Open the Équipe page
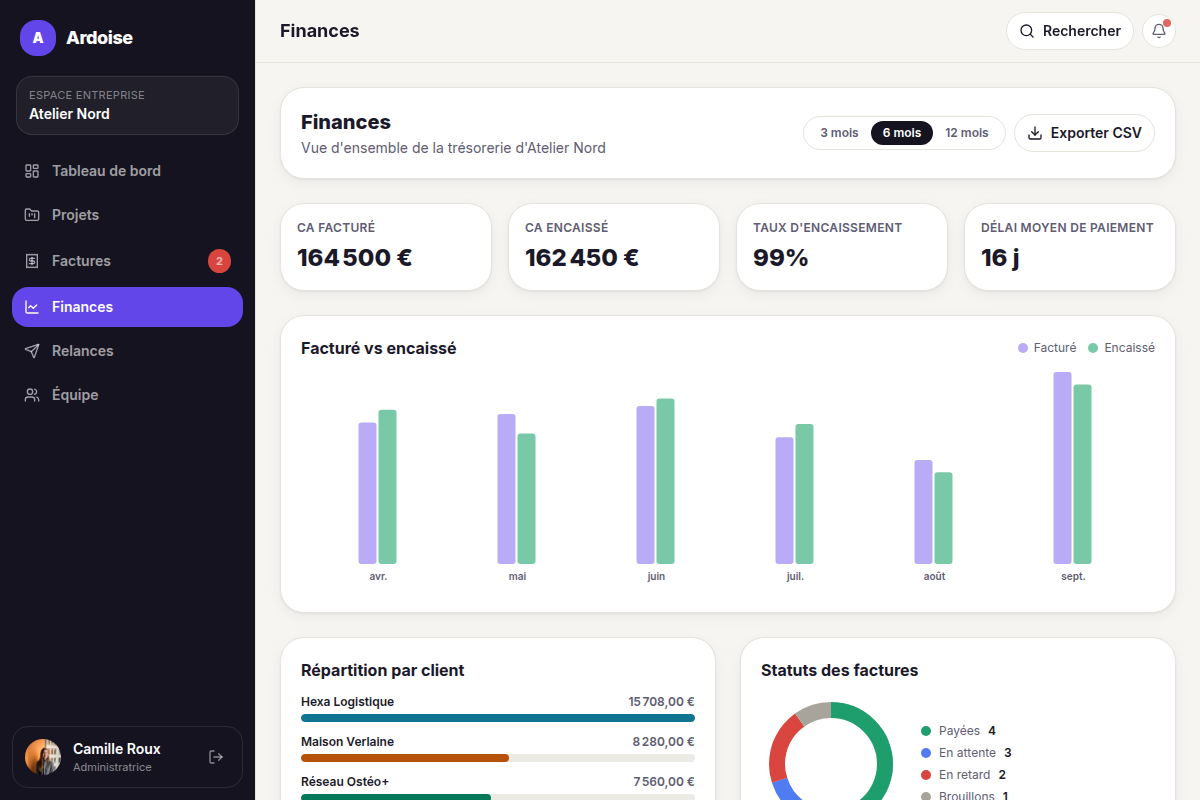Image resolution: width=1200 pixels, height=800 pixels. pyautogui.click(x=127, y=395)
